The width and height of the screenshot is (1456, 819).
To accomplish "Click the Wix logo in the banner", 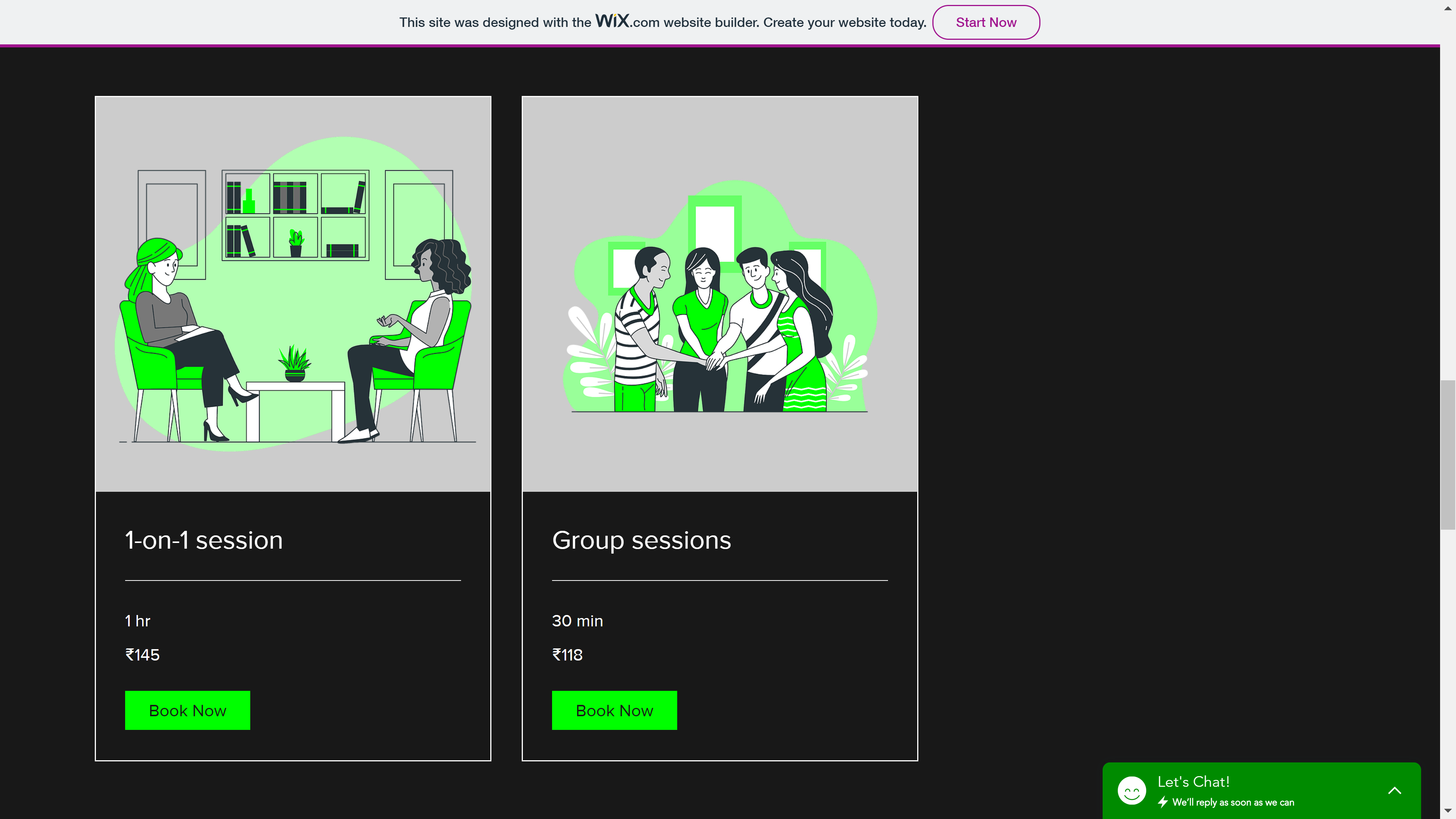I will point(612,21).
